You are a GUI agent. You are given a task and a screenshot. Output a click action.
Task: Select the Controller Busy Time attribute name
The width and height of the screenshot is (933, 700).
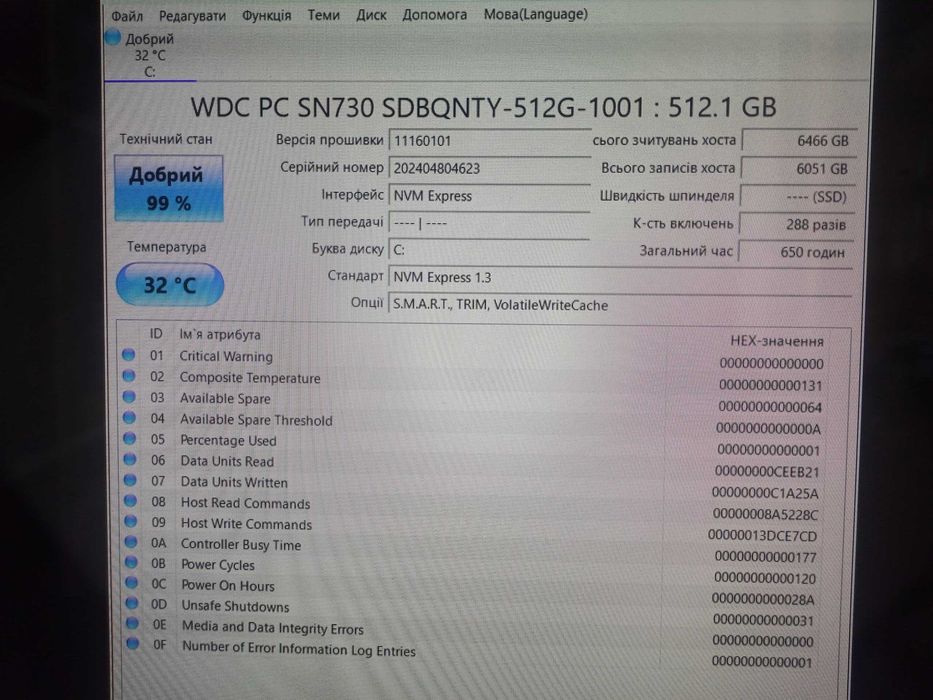click(x=241, y=545)
